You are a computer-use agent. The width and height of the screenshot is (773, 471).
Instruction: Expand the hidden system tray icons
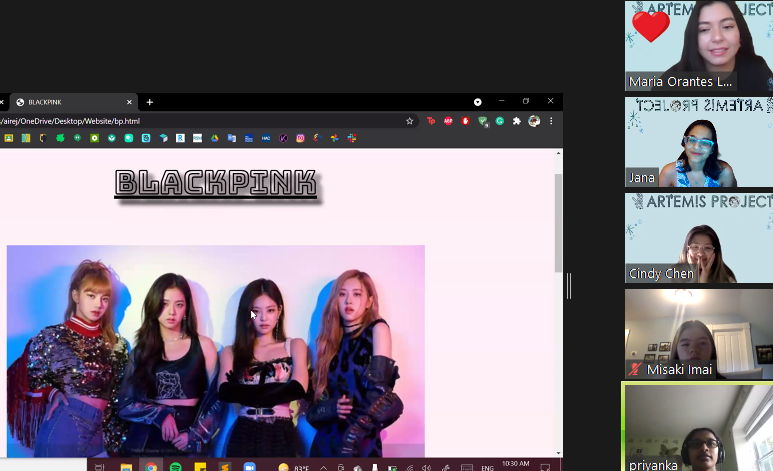(323, 468)
